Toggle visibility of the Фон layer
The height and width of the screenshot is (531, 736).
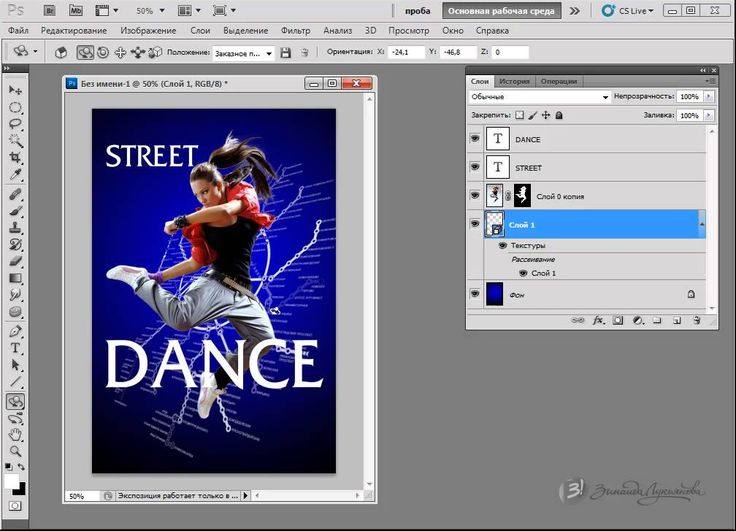coord(475,294)
